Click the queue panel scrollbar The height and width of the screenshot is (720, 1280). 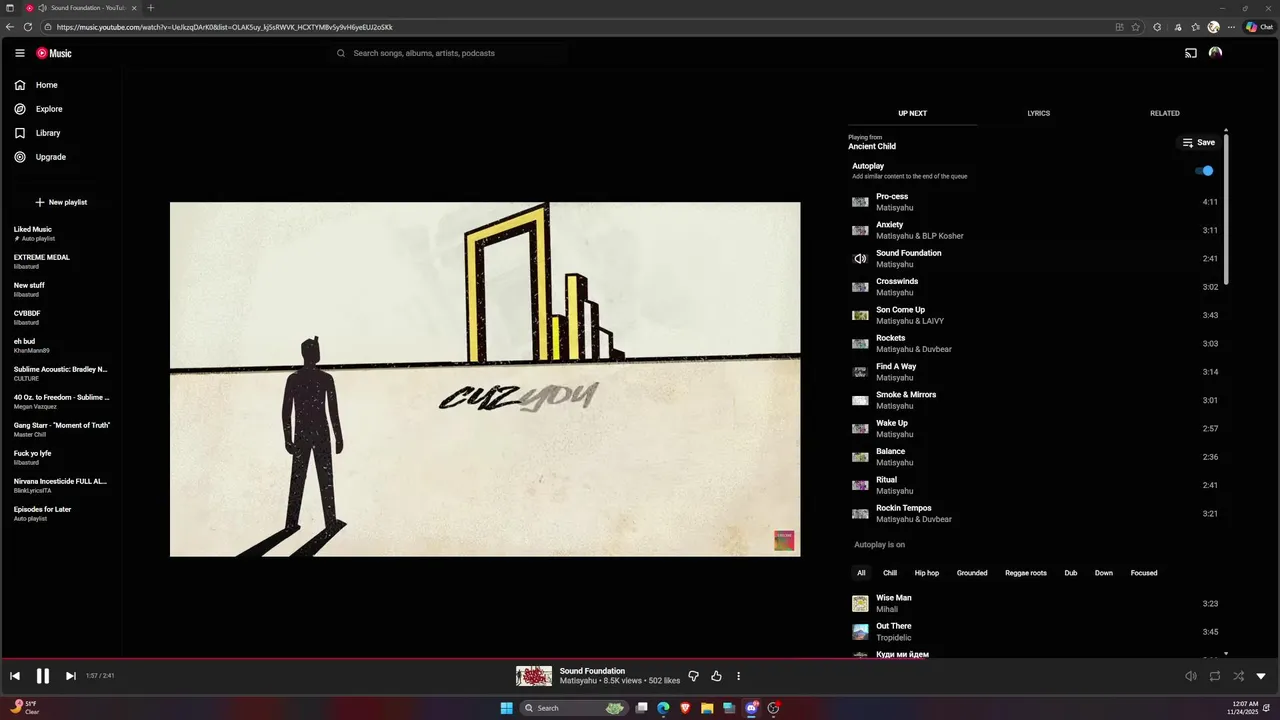[1226, 208]
